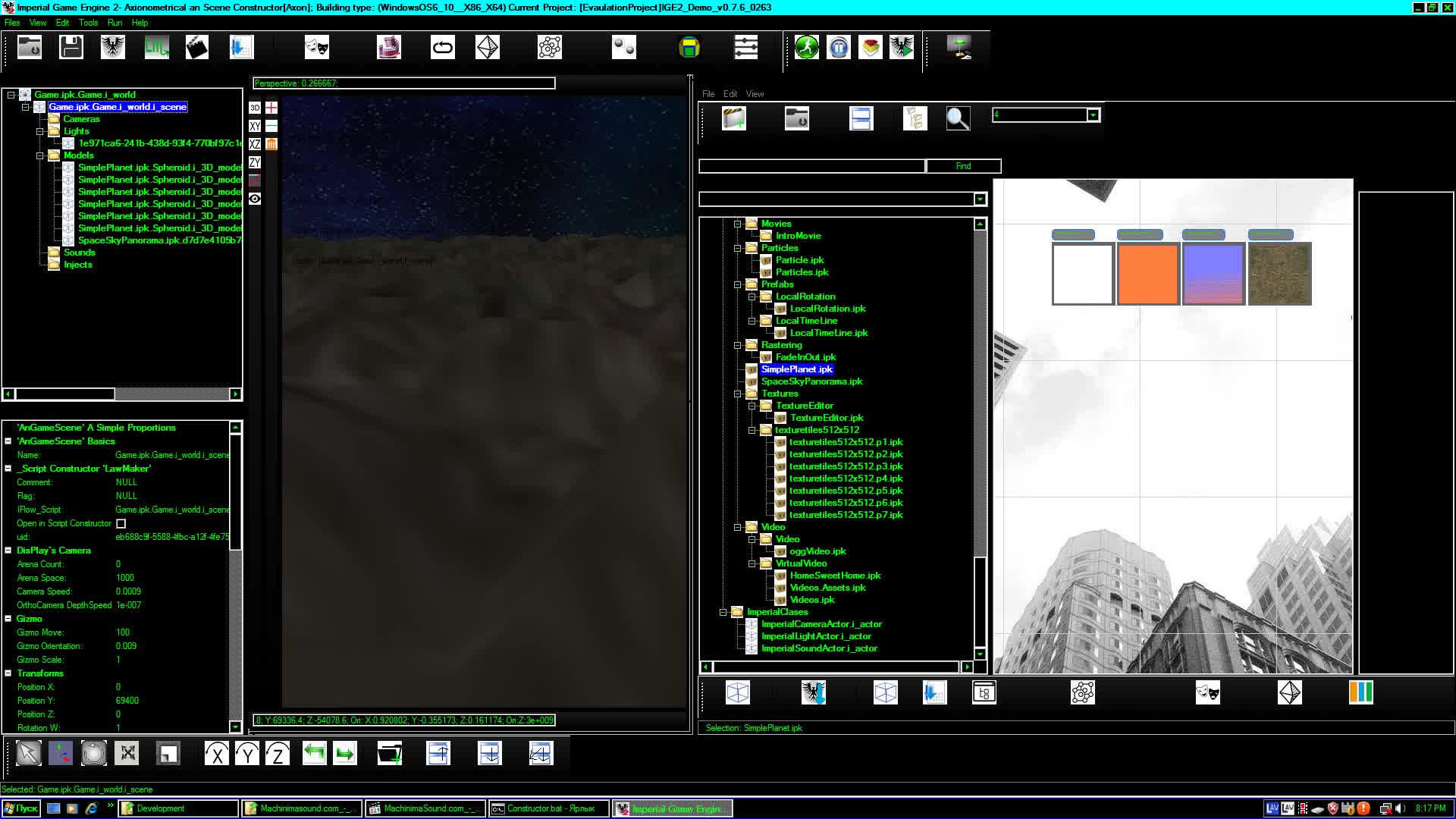The width and height of the screenshot is (1456, 819).
Task: Toggle the eye visibility icon beside viewport
Action: (255, 199)
